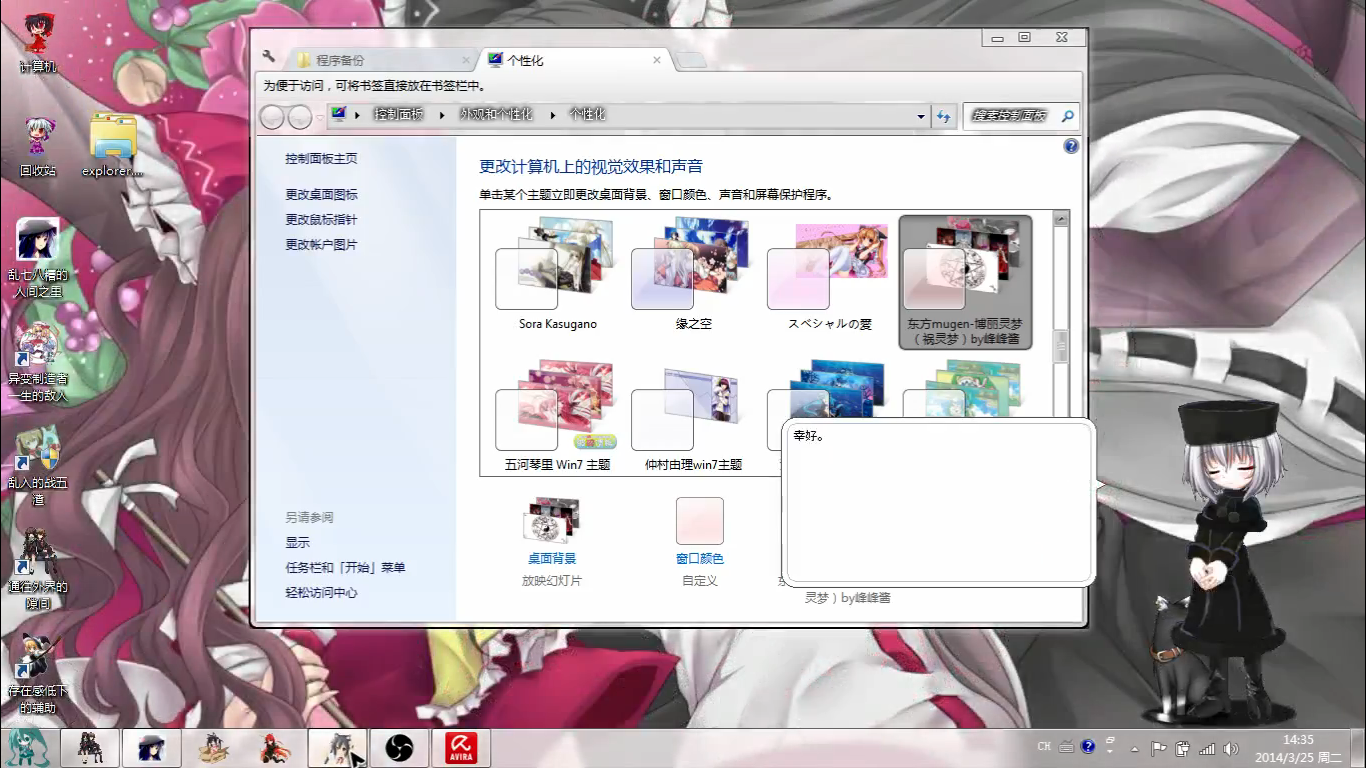Image resolution: width=1366 pixels, height=768 pixels.
Task: Open 更改桌面图标 link
Action: click(321, 195)
